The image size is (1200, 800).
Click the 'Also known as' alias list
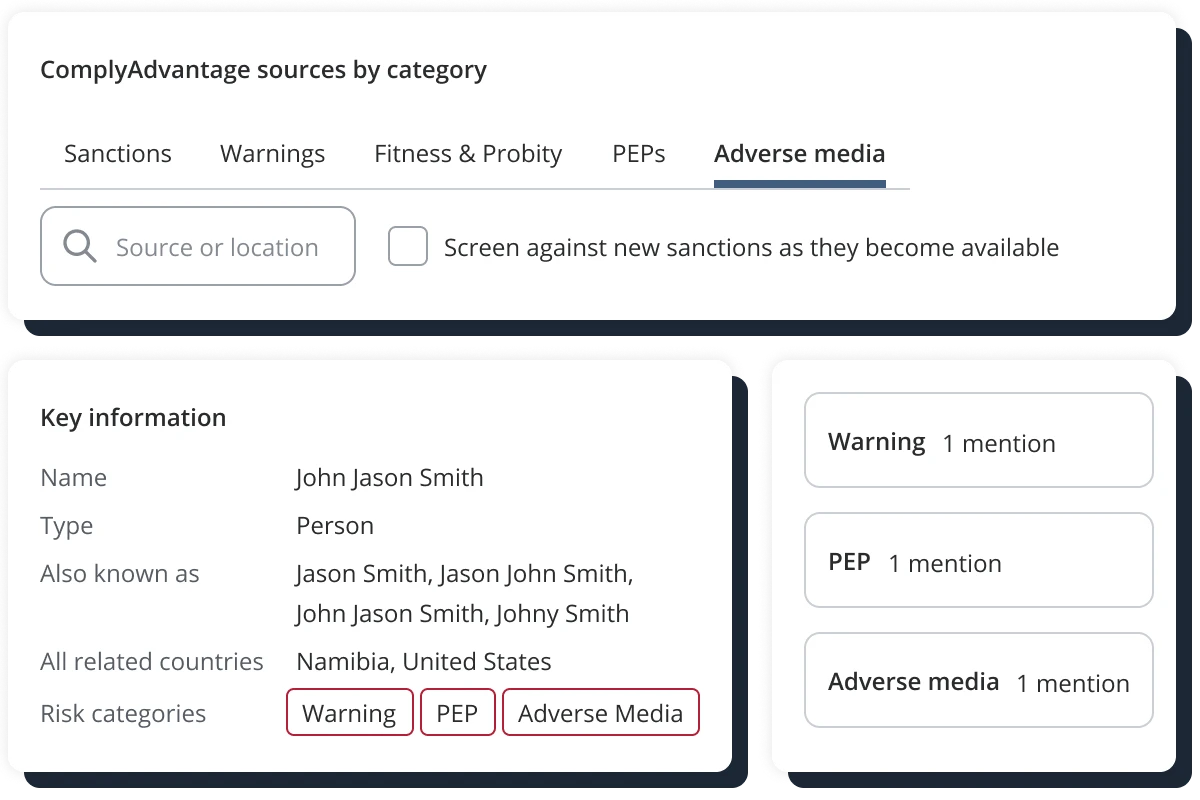pyautogui.click(x=464, y=594)
